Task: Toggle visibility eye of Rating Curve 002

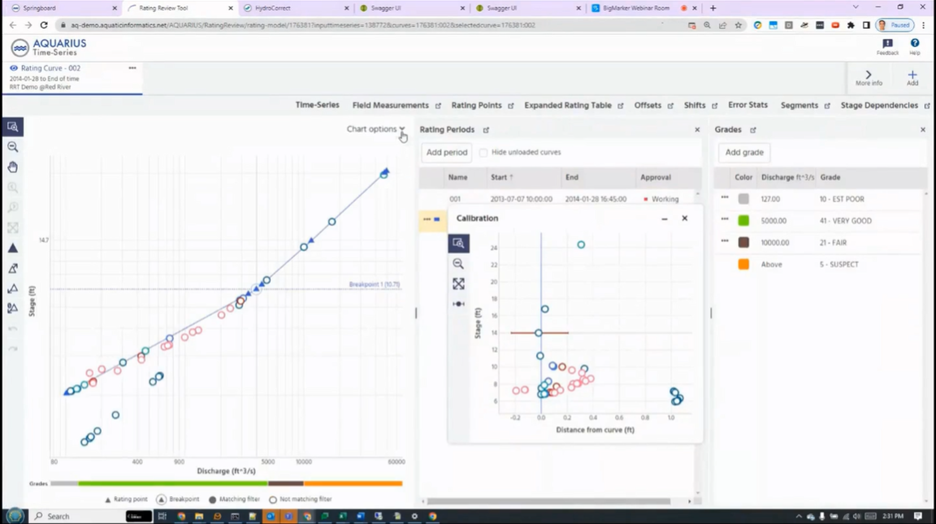Action: tap(13, 68)
